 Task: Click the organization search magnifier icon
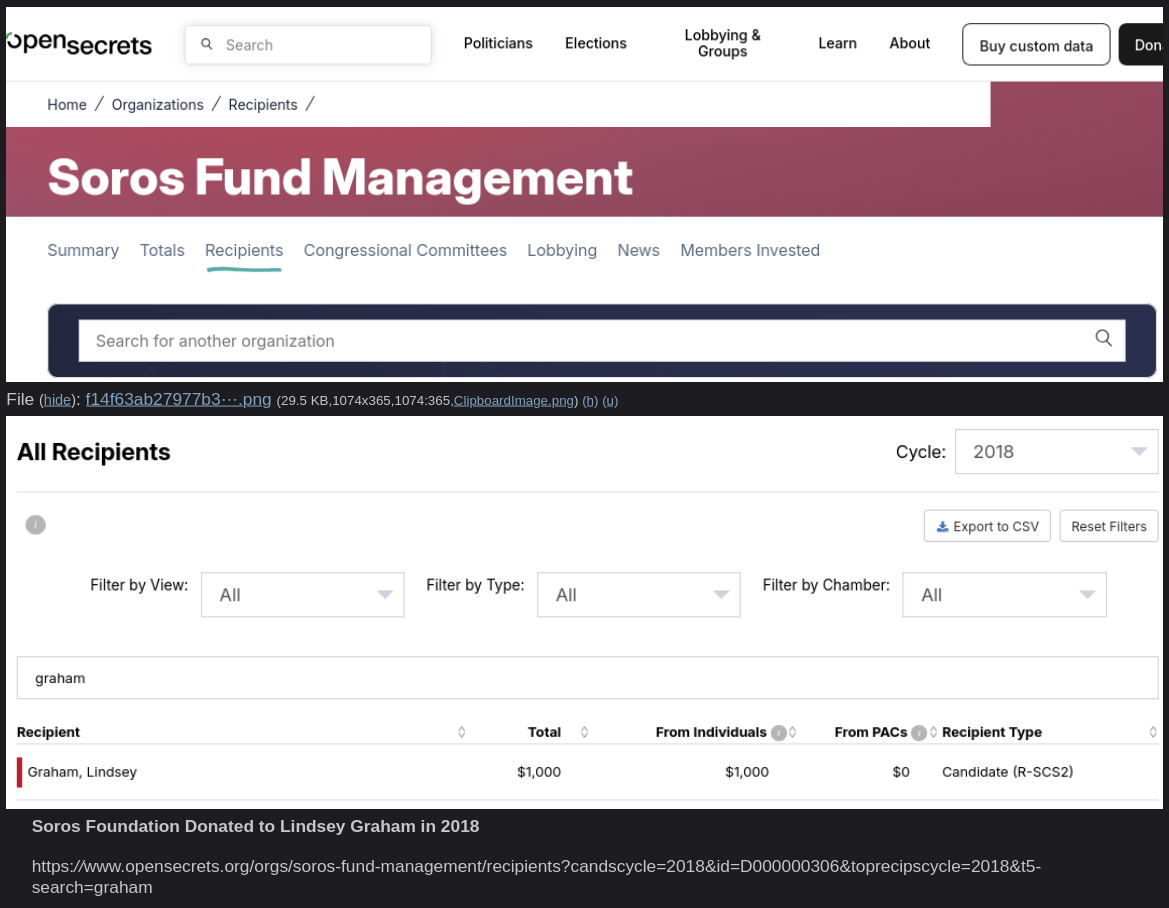(1103, 338)
